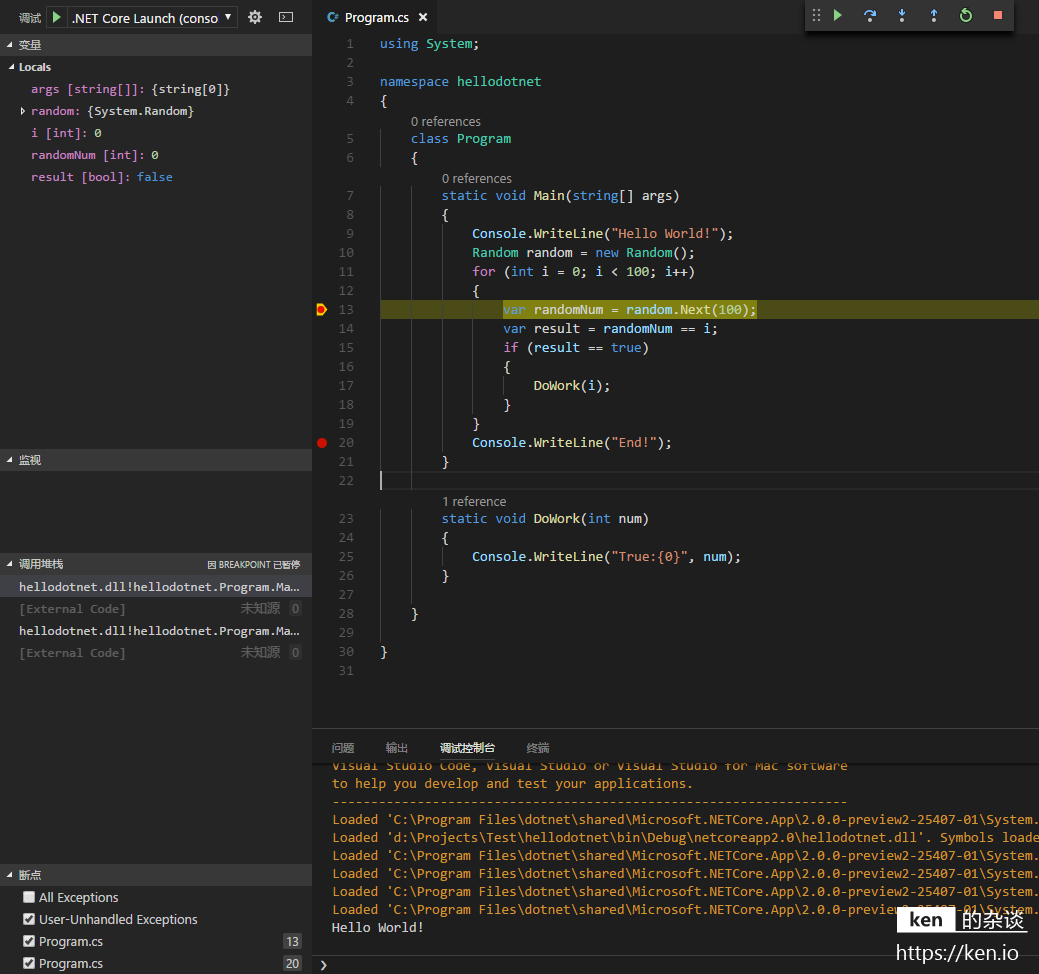Expand the random variable tree node
Image resolution: width=1039 pixels, height=974 pixels.
[x=23, y=111]
